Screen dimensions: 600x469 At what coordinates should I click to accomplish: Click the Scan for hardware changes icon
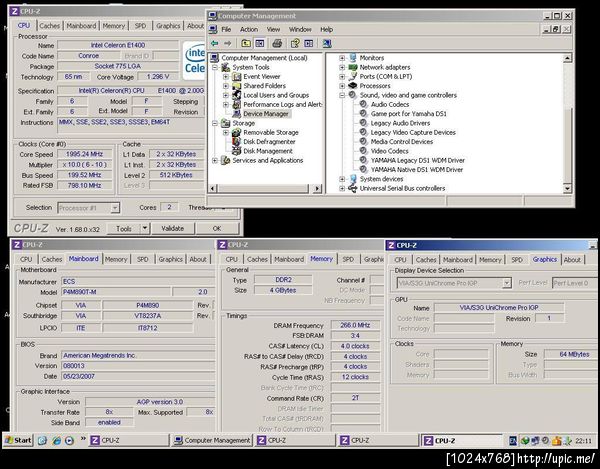point(327,44)
